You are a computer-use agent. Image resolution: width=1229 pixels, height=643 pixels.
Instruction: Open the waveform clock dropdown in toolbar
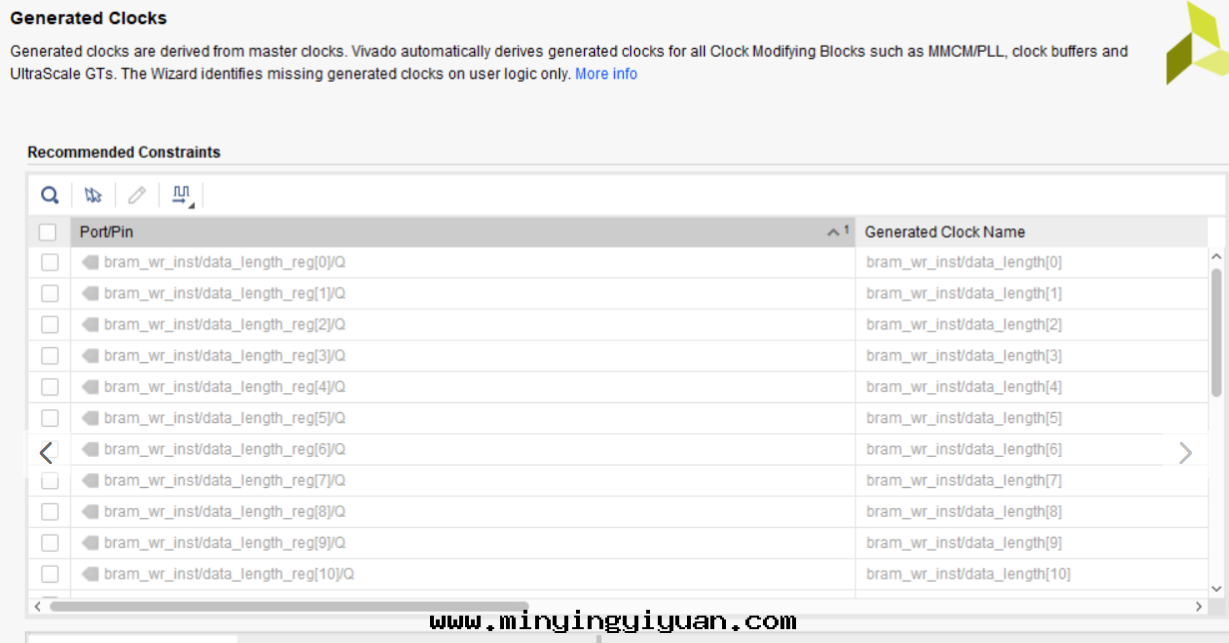tap(182, 195)
